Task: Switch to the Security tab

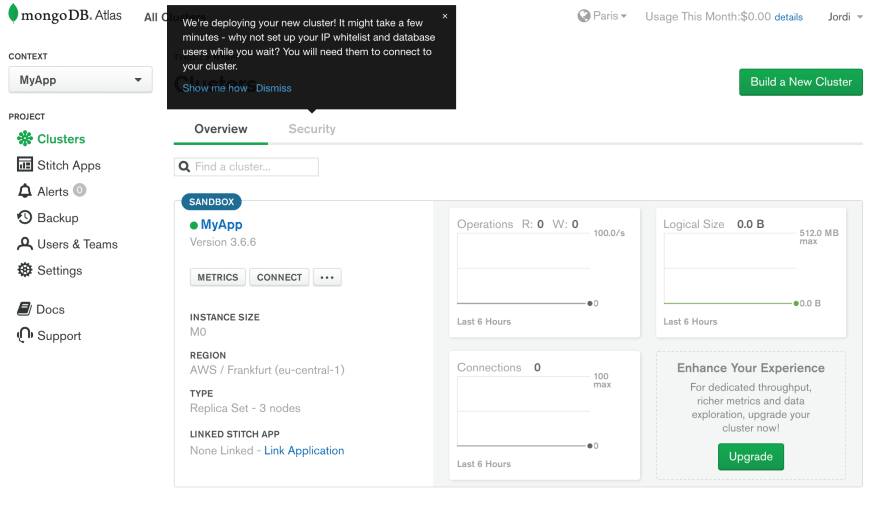Action: (312, 129)
